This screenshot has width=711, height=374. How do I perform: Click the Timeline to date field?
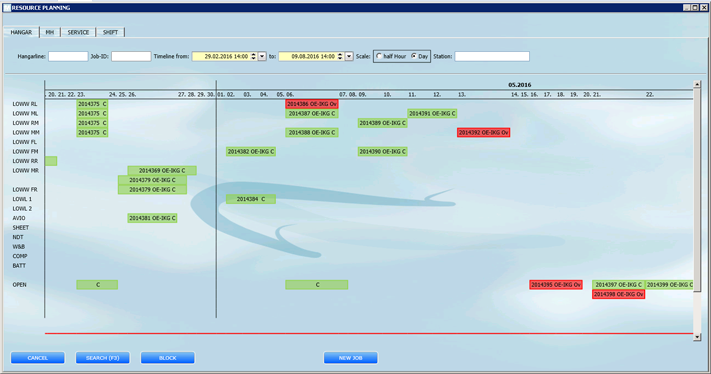tap(309, 56)
